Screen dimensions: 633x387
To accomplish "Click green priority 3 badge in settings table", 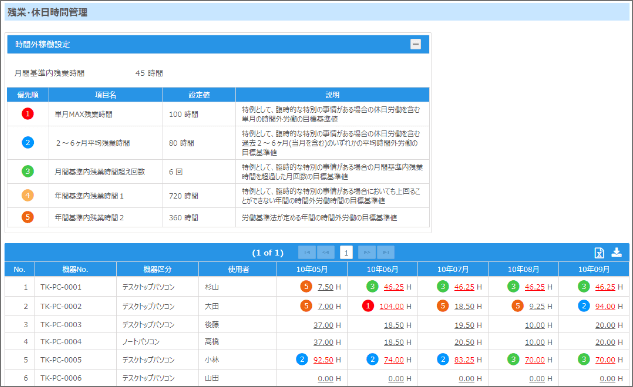I will click(x=27, y=171).
